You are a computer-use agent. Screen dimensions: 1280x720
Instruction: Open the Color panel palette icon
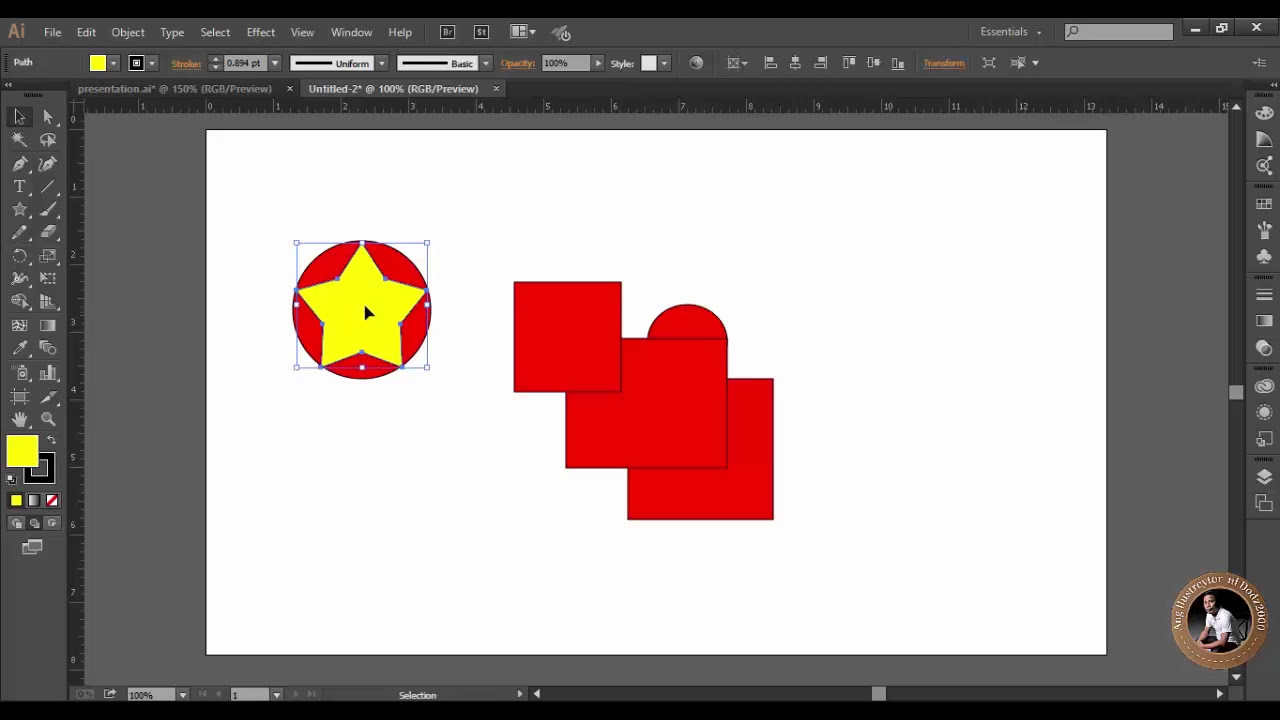pos(1264,113)
